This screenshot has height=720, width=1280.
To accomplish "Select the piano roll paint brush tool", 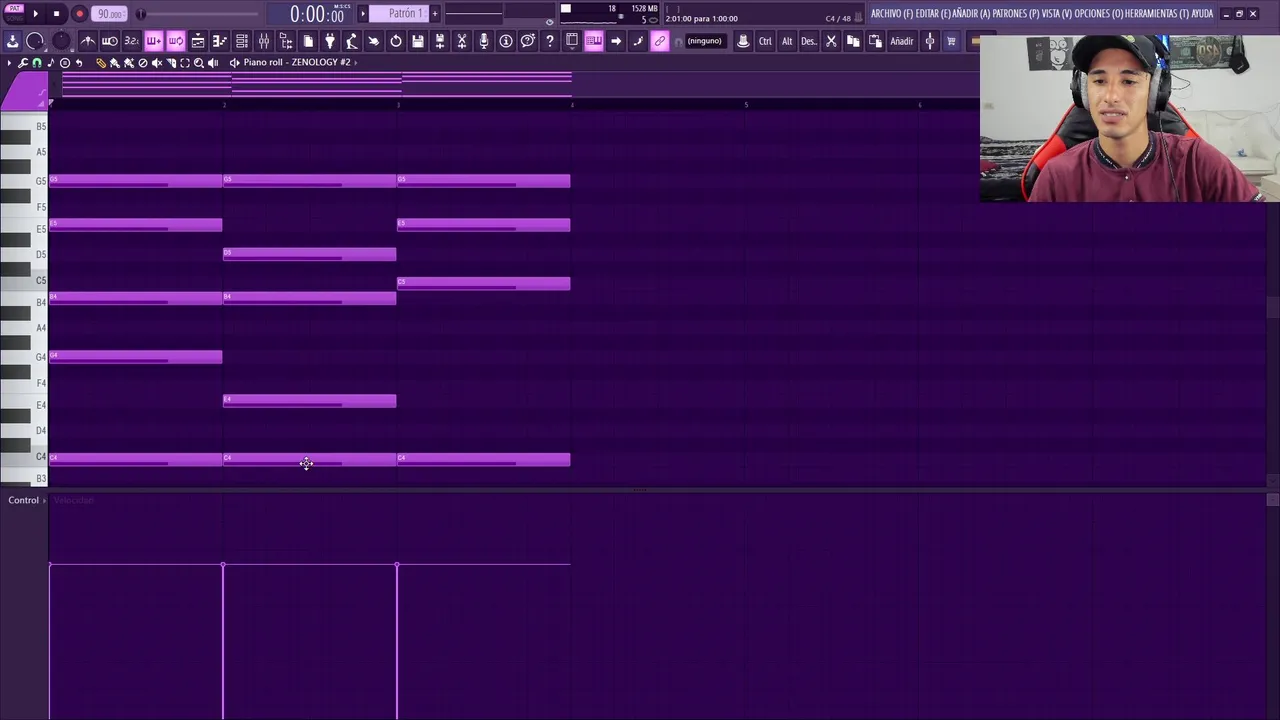I will (x=114, y=63).
